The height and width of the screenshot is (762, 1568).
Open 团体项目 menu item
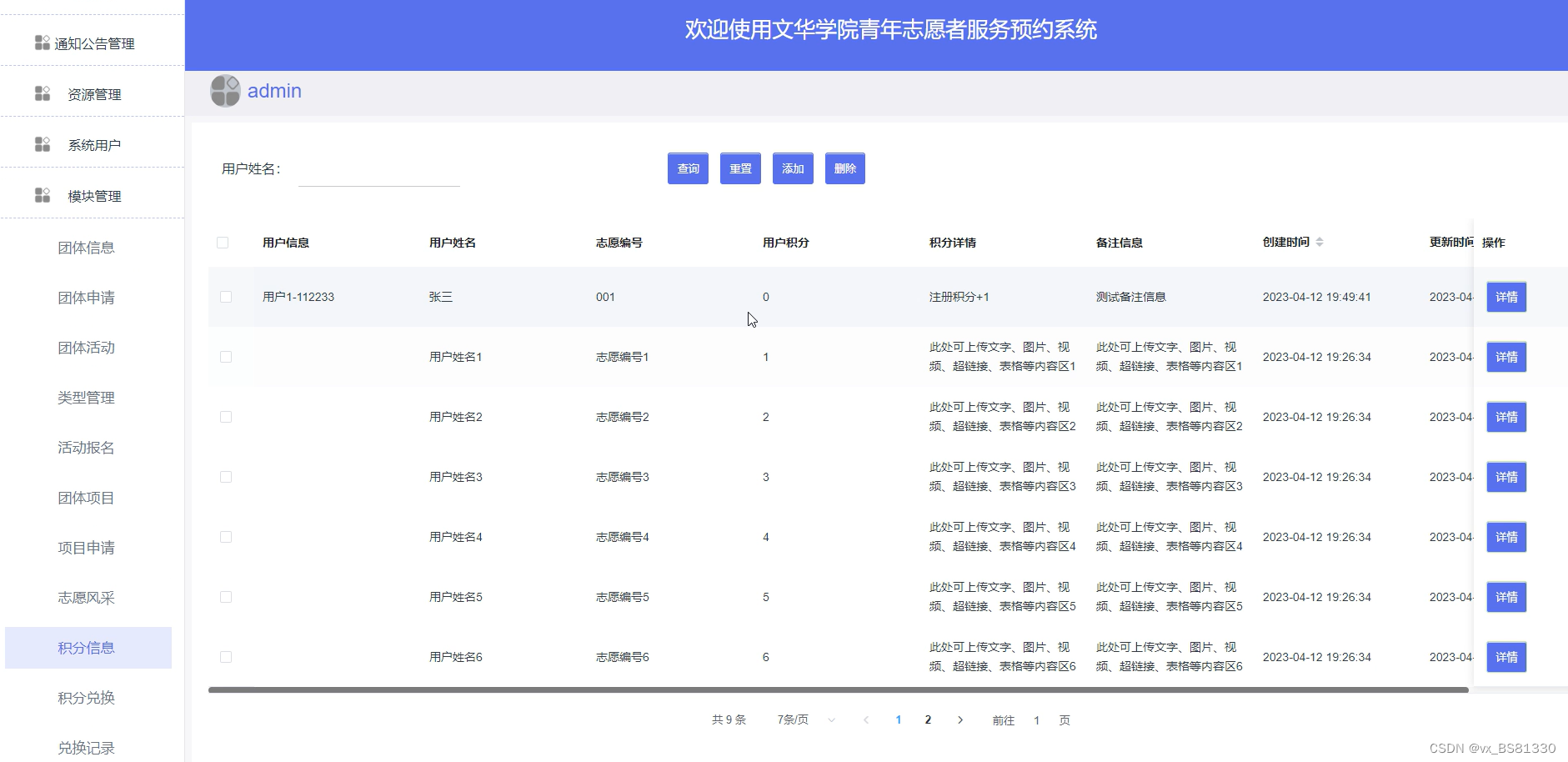[87, 498]
